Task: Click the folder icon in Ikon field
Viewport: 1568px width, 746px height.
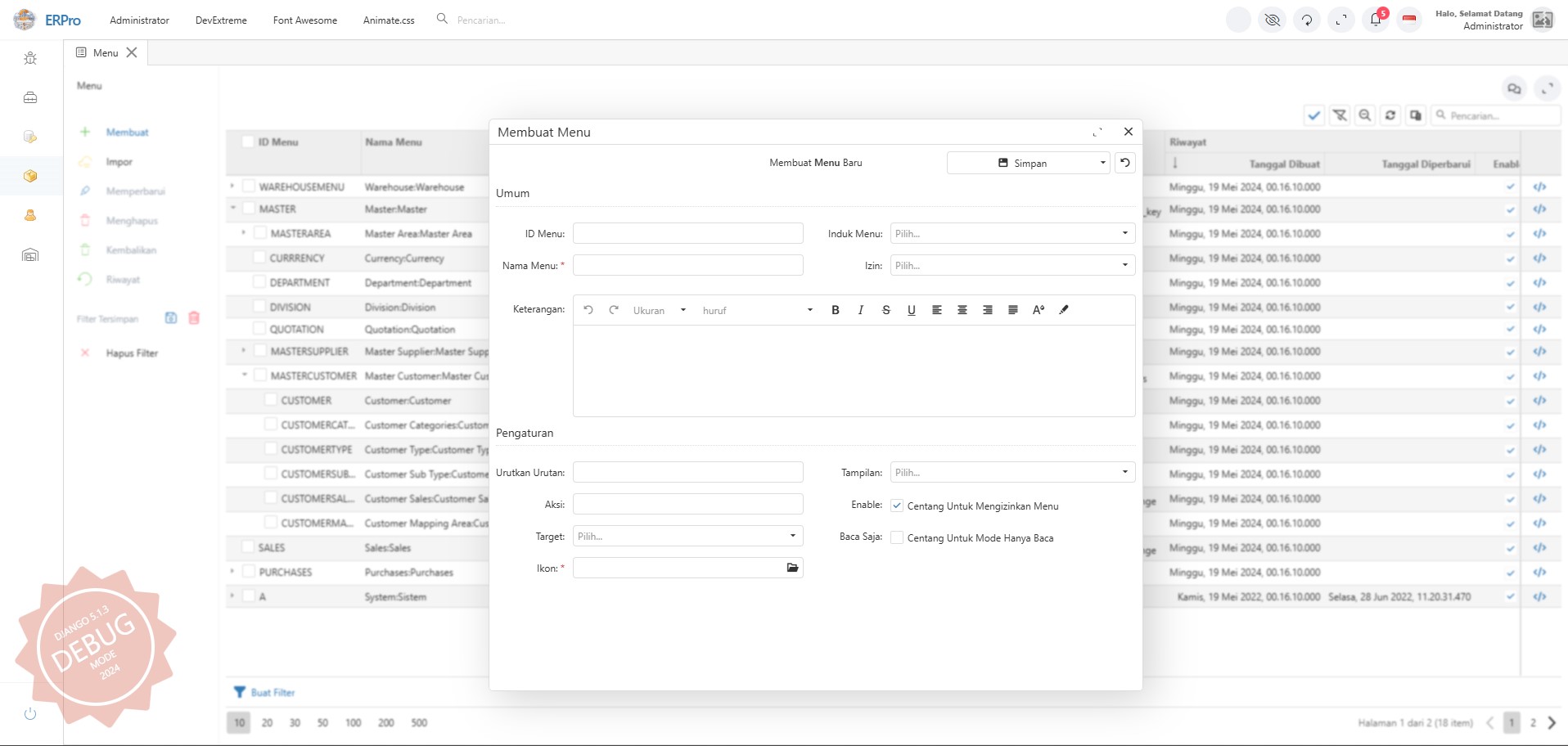Action: coord(792,568)
